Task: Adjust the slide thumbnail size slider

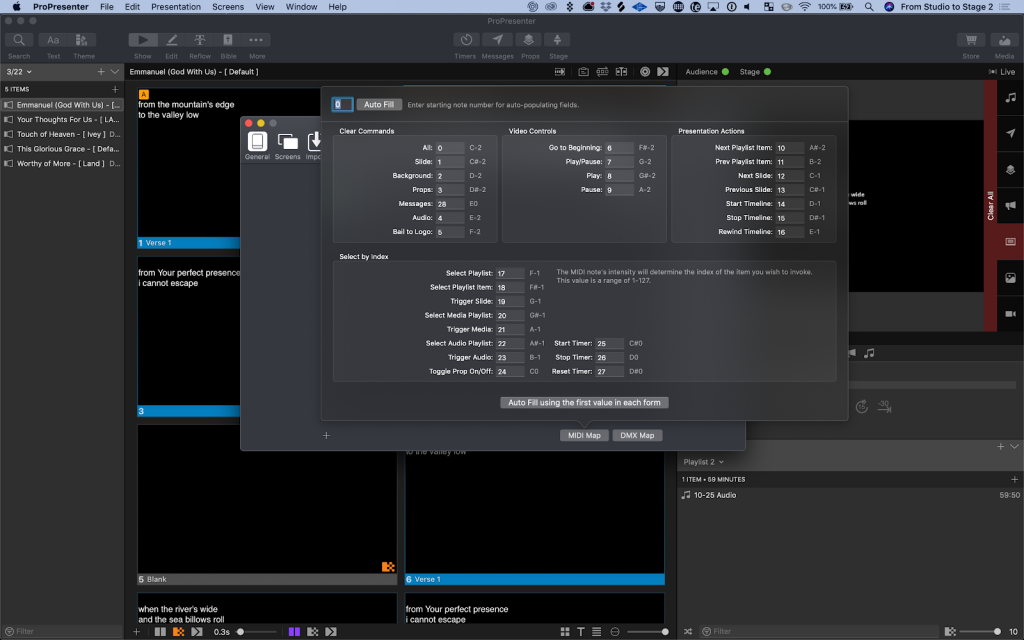Action: [646, 632]
